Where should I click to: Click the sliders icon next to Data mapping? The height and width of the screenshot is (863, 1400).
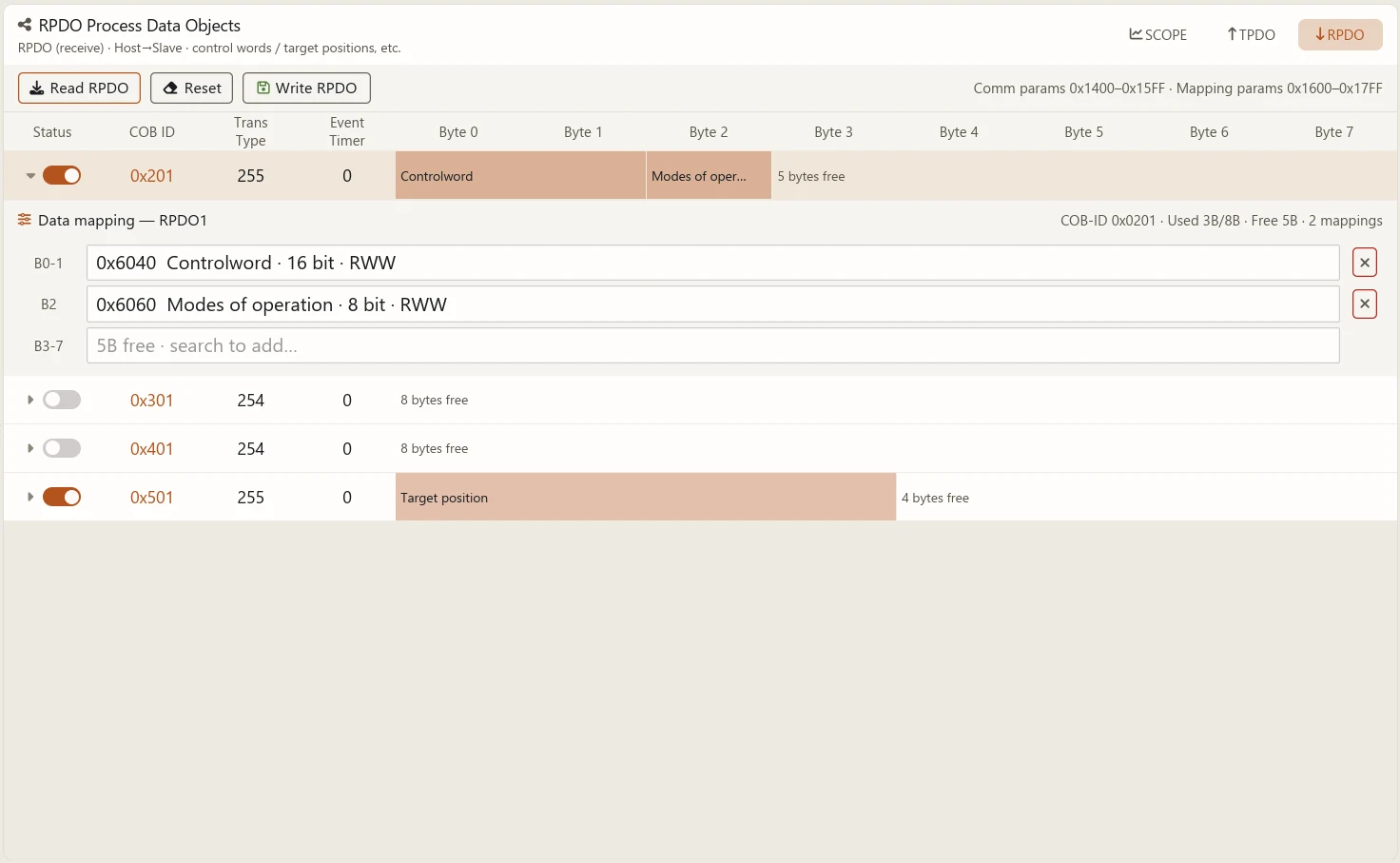[25, 220]
